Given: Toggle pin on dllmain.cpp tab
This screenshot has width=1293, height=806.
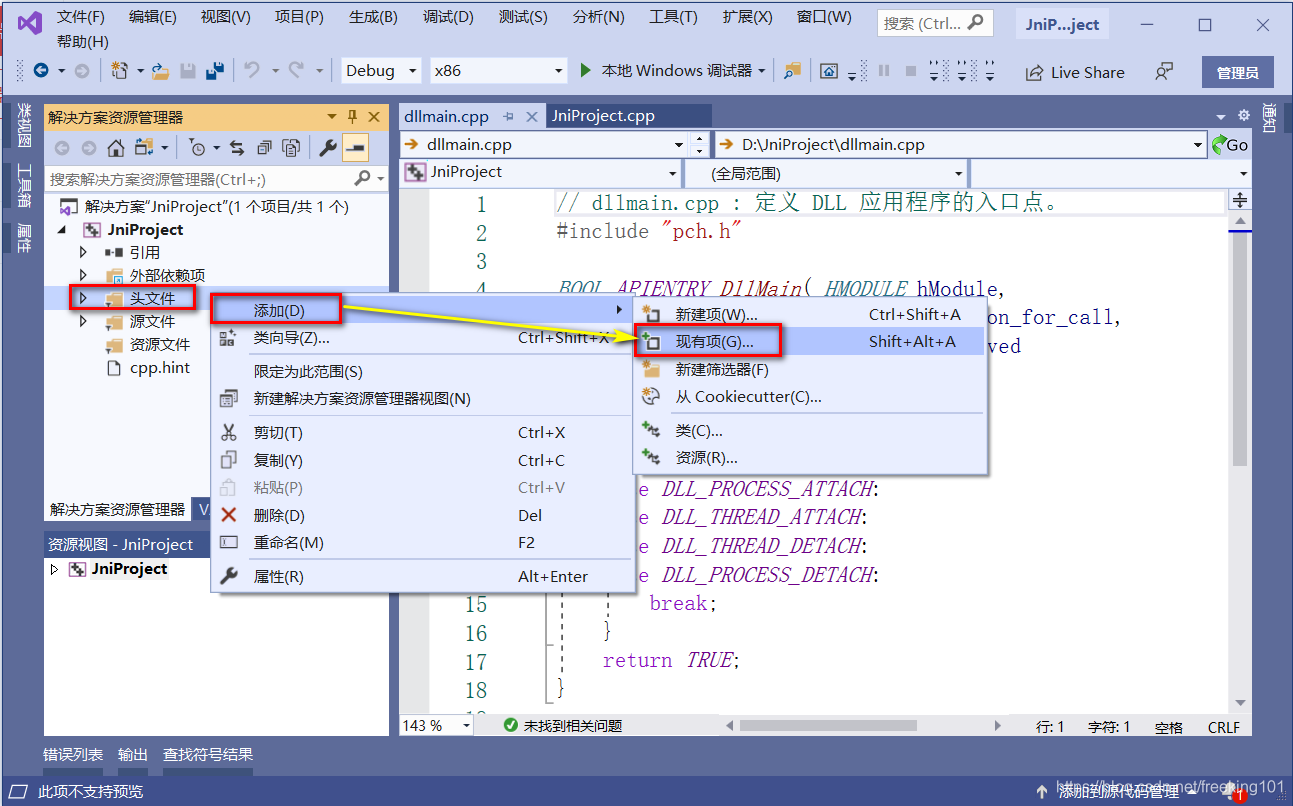Looking at the screenshot, I should [509, 116].
